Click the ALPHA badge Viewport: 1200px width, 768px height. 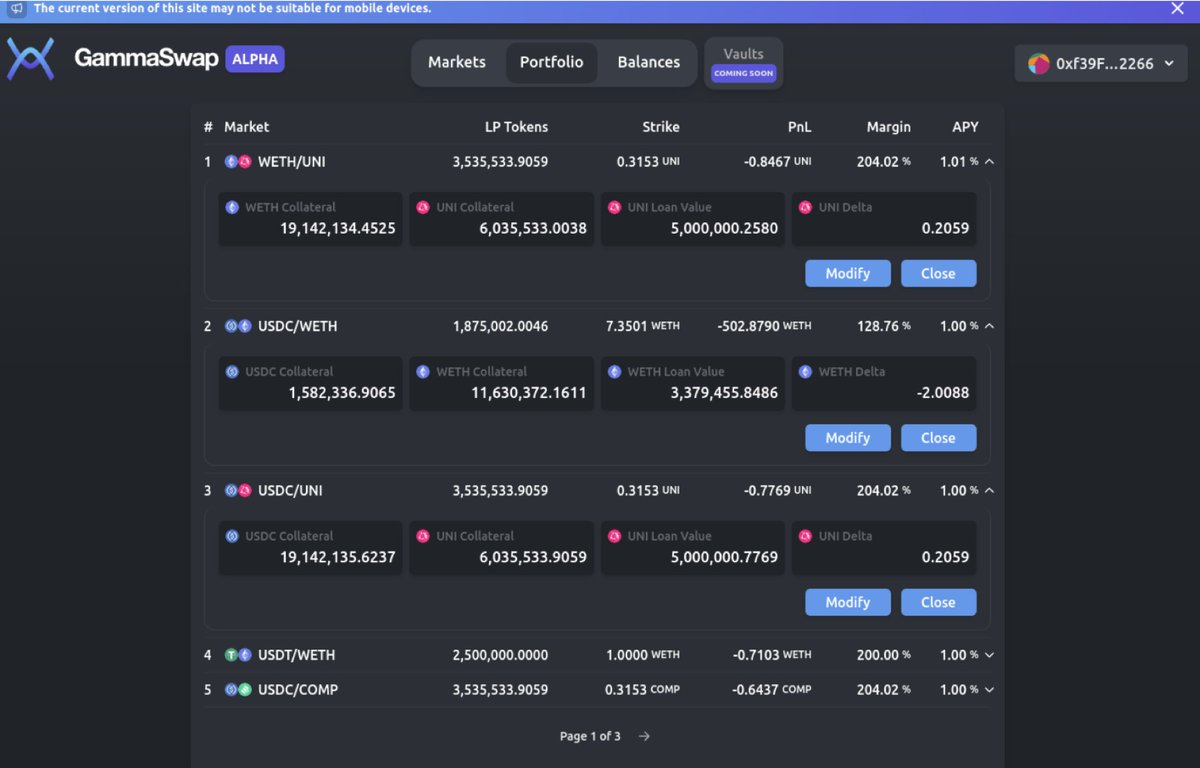(255, 59)
